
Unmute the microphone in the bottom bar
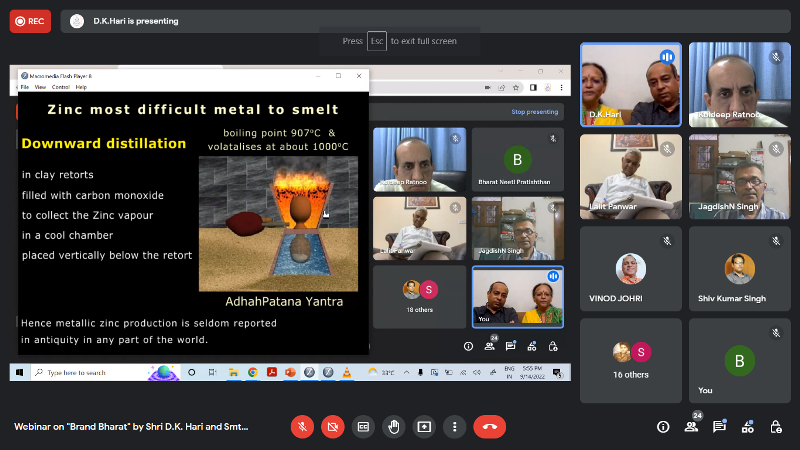pos(302,426)
